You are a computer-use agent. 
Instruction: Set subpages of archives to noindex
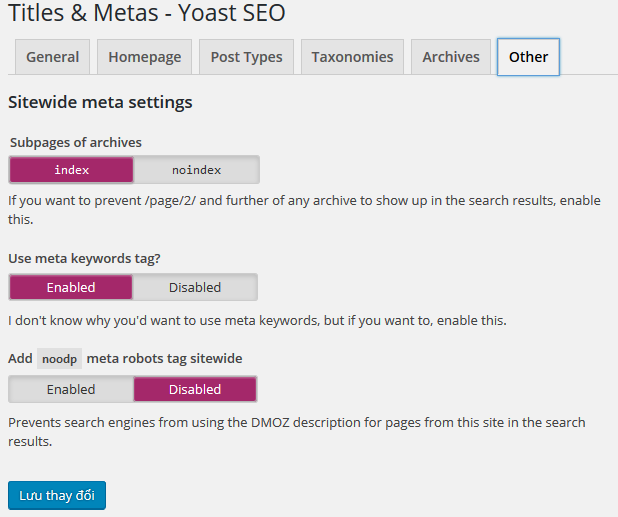[196, 170]
